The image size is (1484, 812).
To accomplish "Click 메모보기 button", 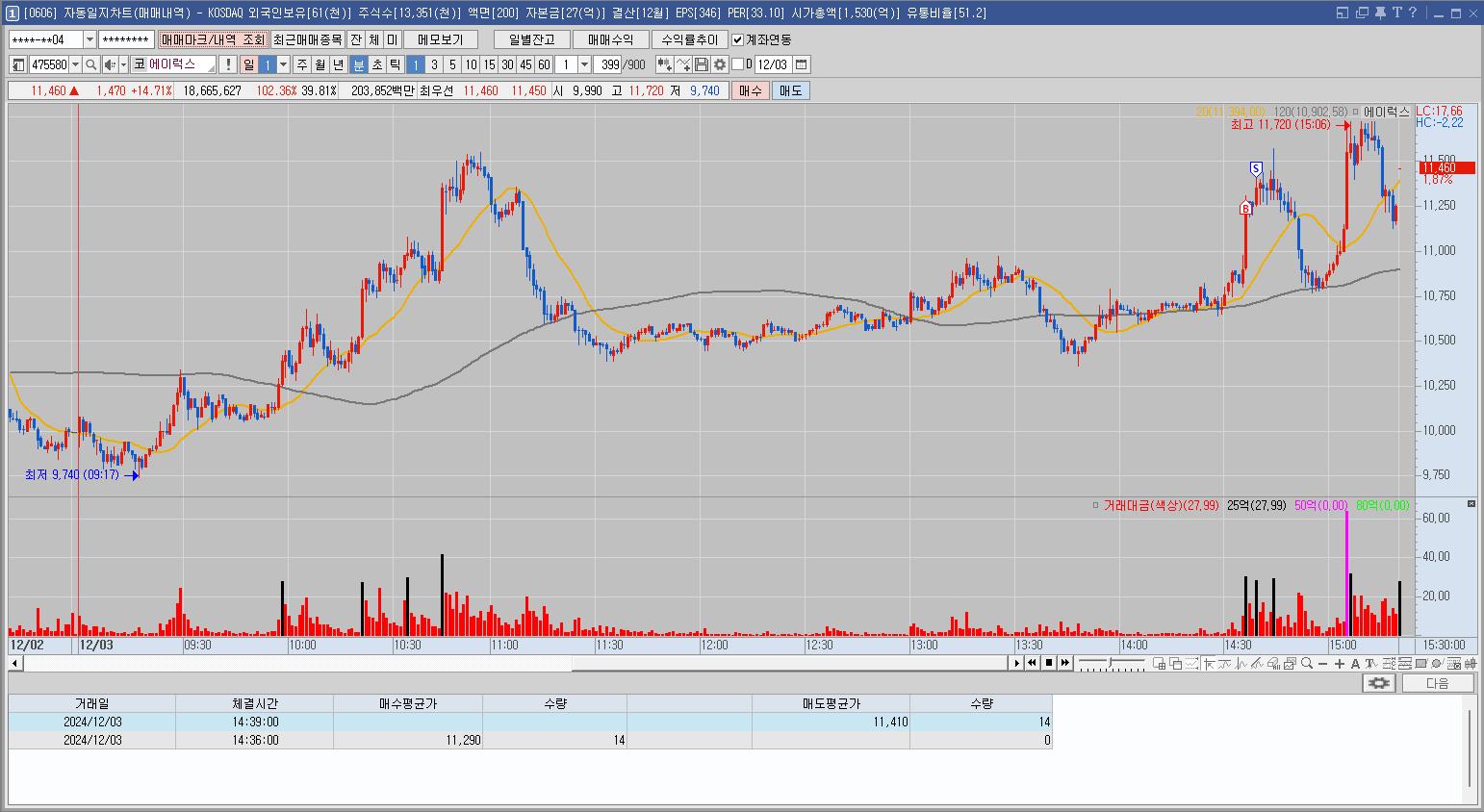I will 440,39.
